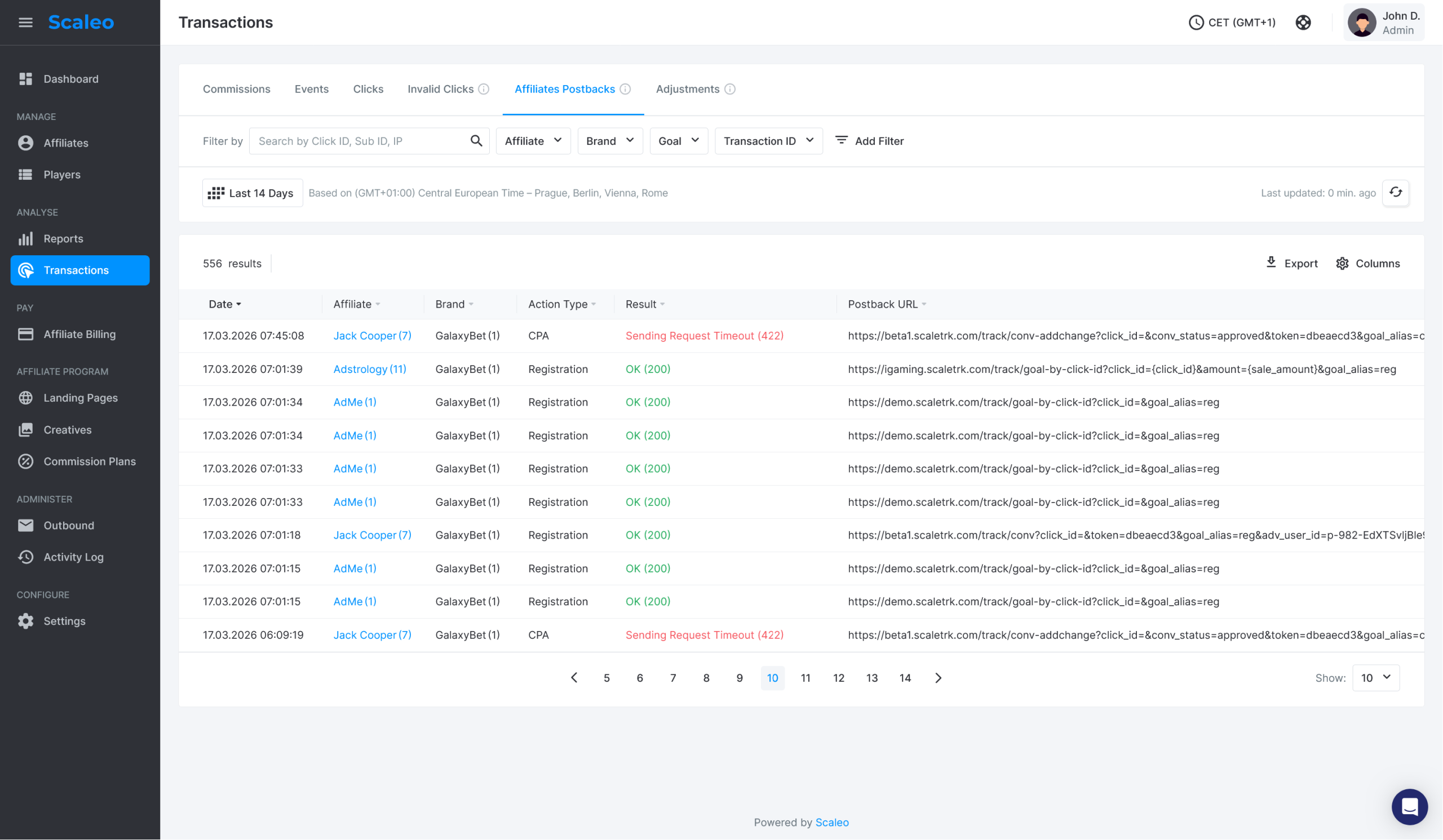Click inside the Click ID search field
This screenshot has height=840, width=1443.
(361, 141)
